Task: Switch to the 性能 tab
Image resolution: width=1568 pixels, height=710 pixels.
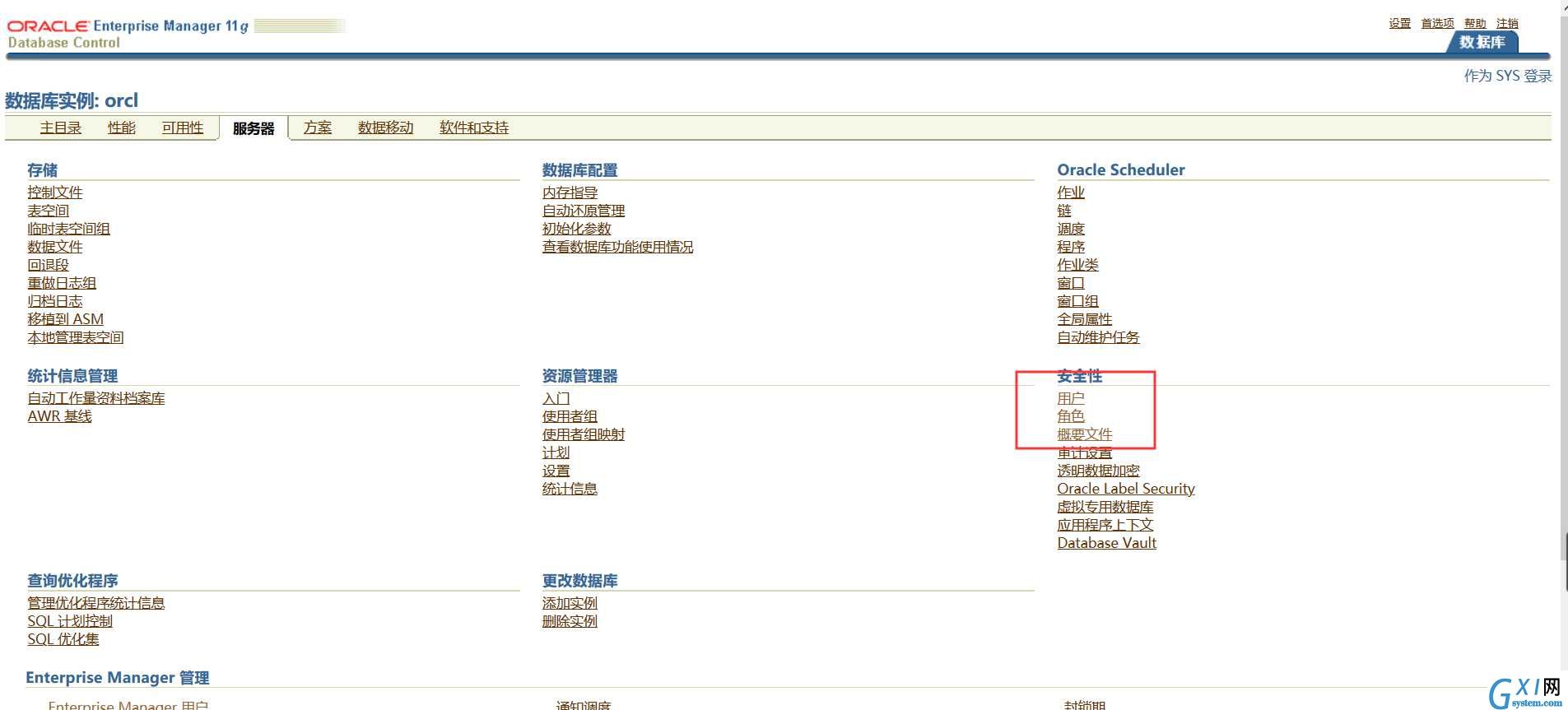Action: pos(122,128)
